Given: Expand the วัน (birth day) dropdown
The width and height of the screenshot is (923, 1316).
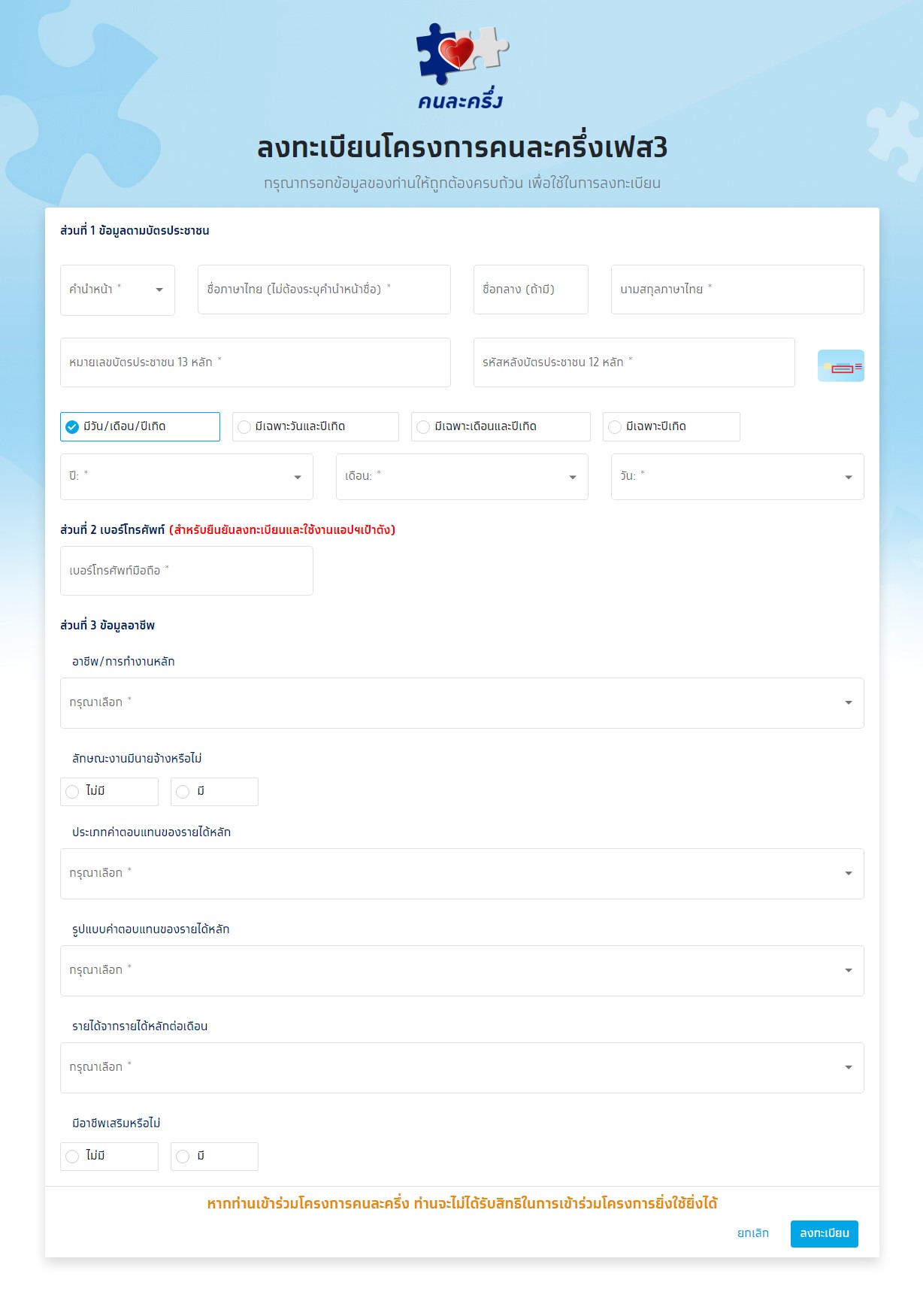Looking at the screenshot, I should (x=737, y=477).
